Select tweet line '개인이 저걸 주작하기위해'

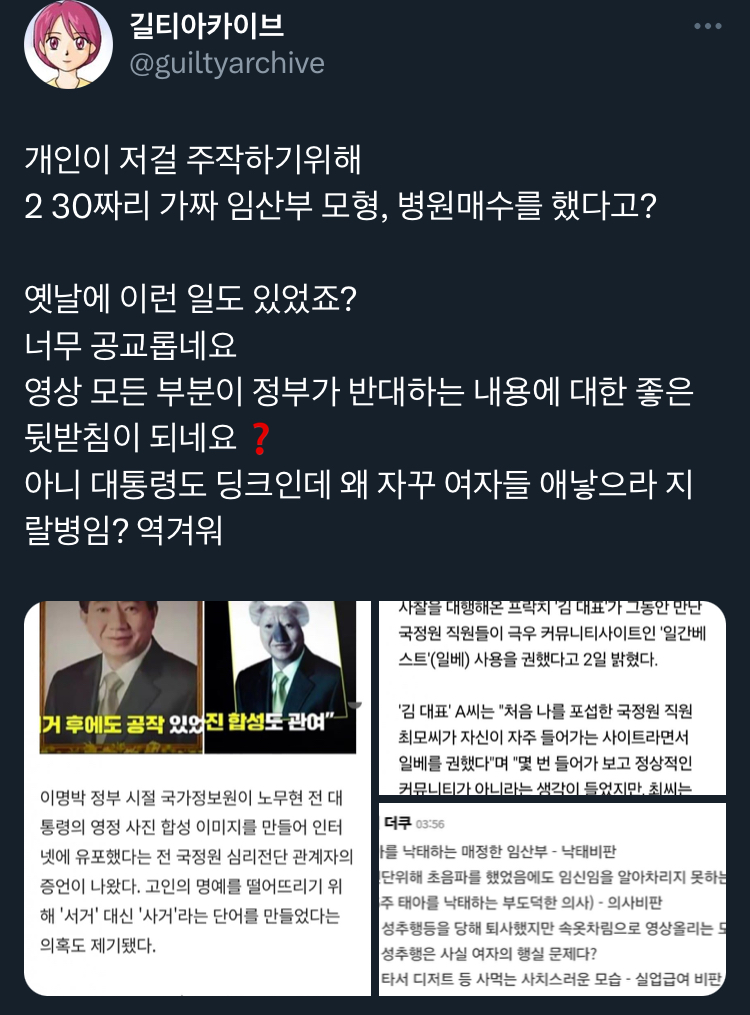pos(193,160)
